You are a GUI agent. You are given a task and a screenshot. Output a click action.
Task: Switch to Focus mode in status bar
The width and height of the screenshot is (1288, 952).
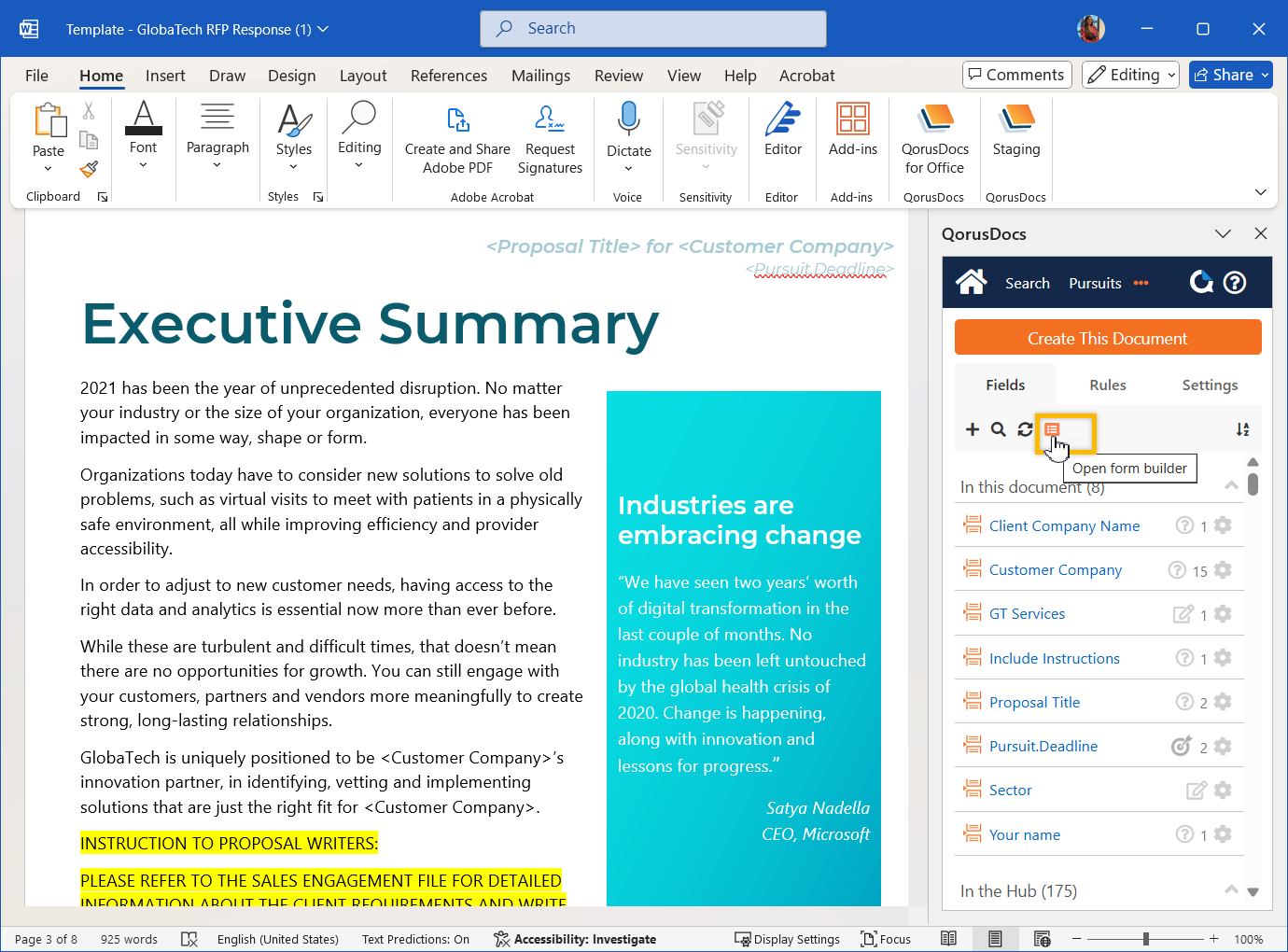(885, 939)
